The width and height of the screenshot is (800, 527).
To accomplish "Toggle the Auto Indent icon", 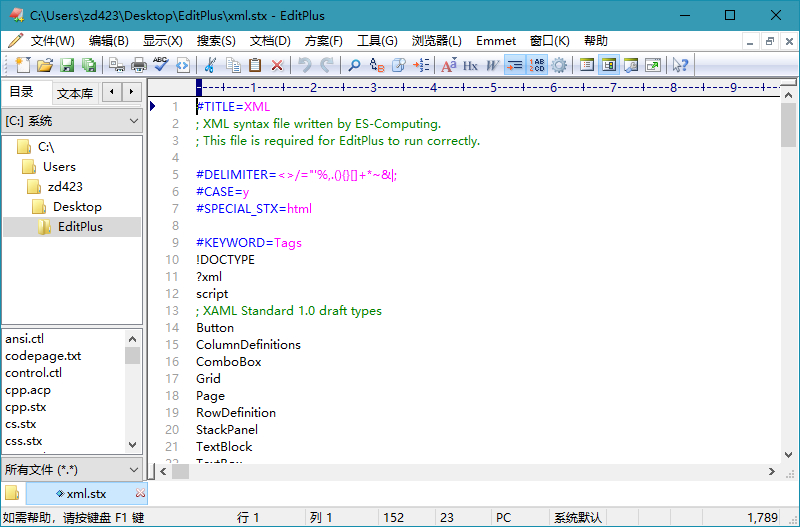I will (514, 65).
